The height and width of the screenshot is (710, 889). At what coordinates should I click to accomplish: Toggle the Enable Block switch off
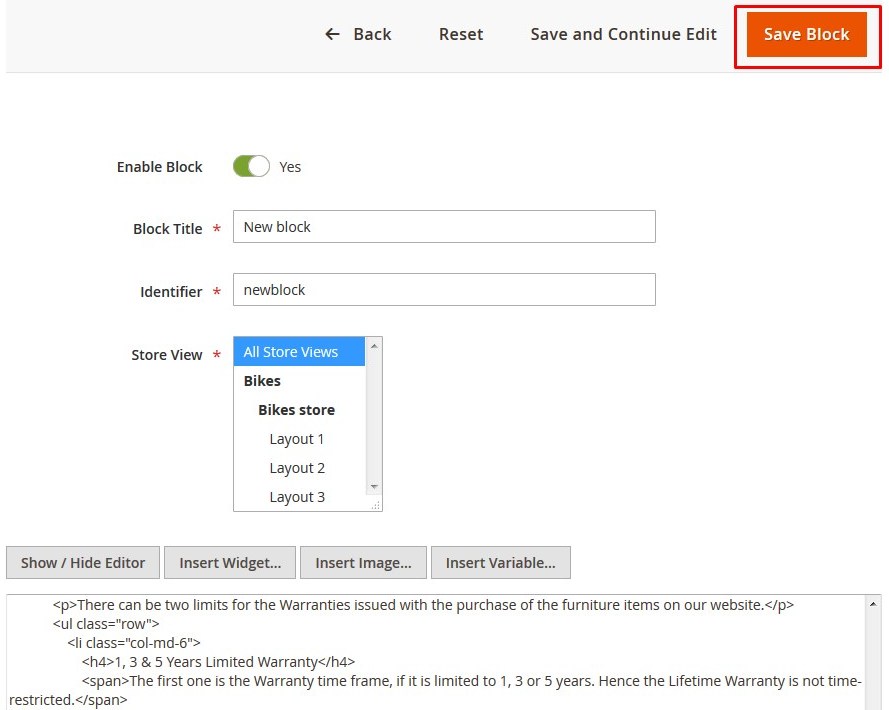251,167
